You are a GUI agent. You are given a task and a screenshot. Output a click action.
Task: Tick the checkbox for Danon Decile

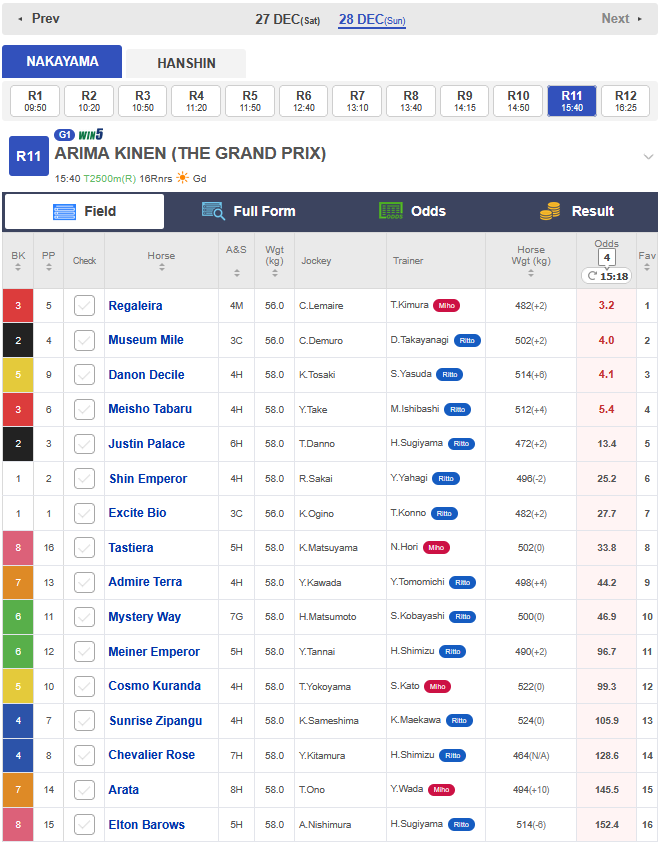click(x=84, y=375)
